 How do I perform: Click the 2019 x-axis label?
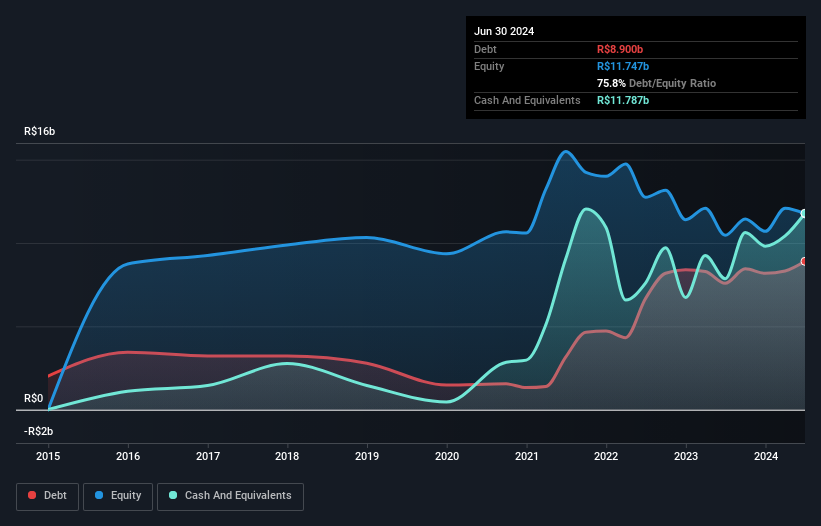tap(367, 456)
